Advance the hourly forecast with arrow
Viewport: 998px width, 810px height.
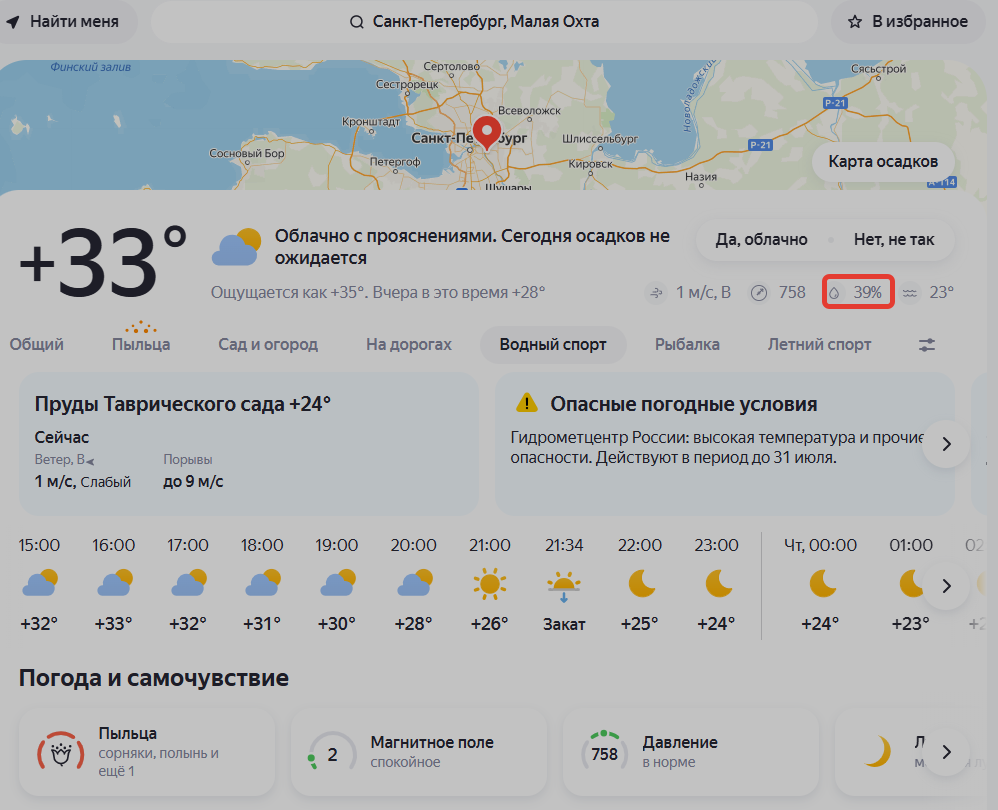tap(946, 585)
